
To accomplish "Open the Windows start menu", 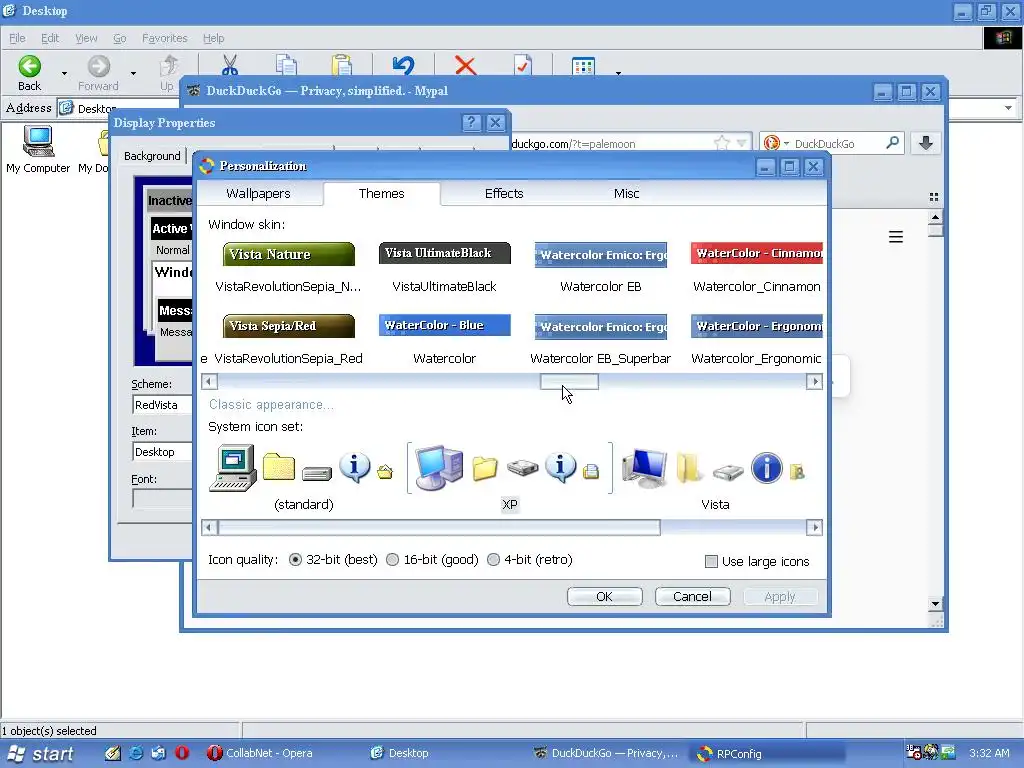I will click(39, 754).
